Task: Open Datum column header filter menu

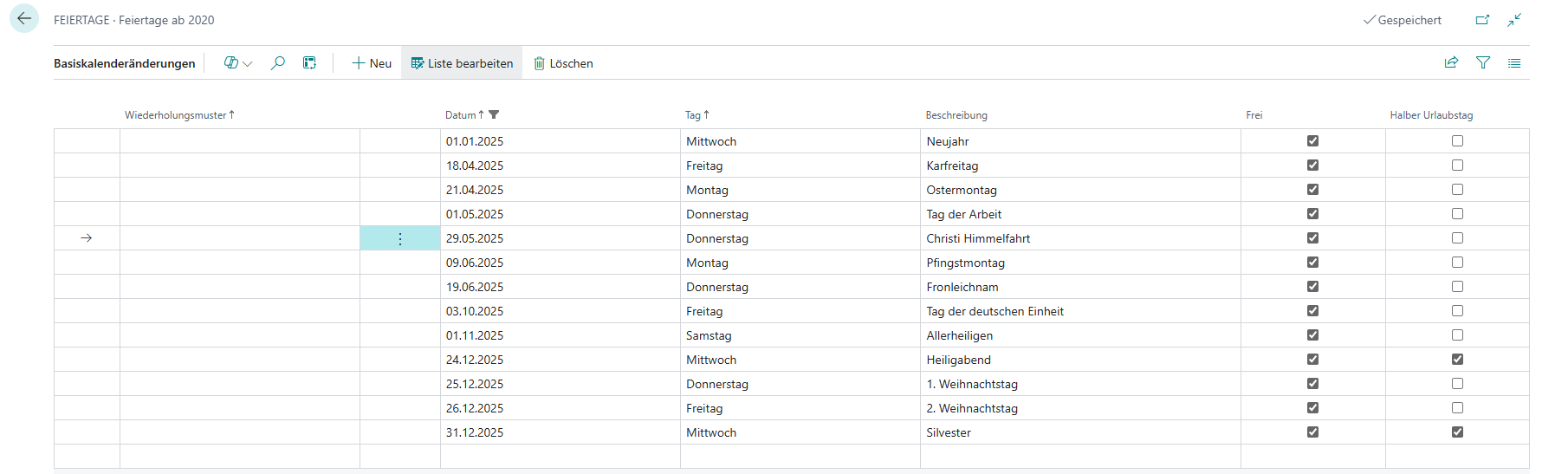Action: point(494,114)
